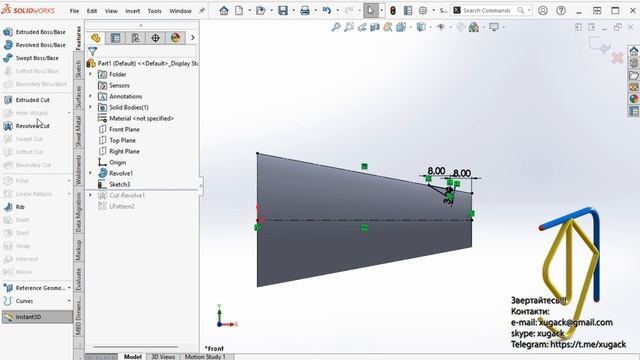Viewport: 640px width, 360px height.
Task: Expand the Cut-Revolve1 feature node
Action: 91,195
